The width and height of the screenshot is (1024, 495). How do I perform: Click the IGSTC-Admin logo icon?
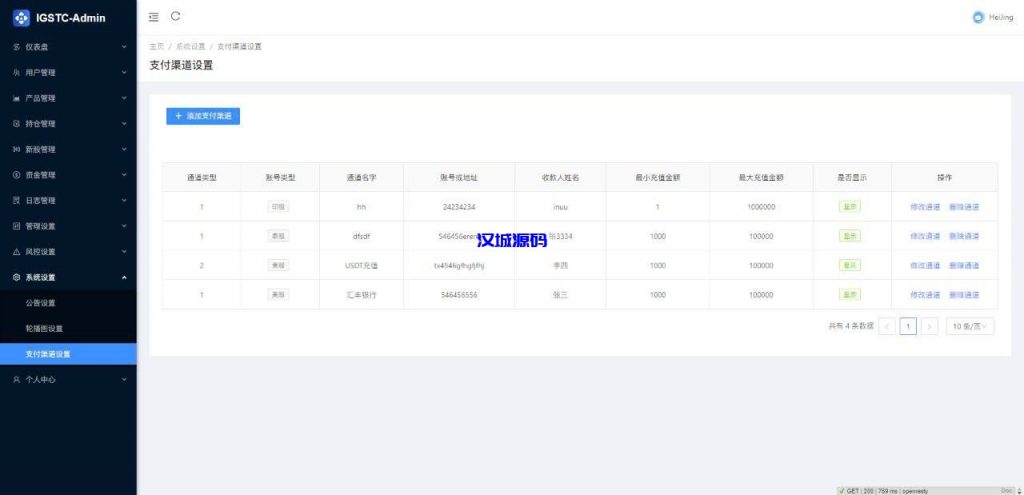(22, 18)
